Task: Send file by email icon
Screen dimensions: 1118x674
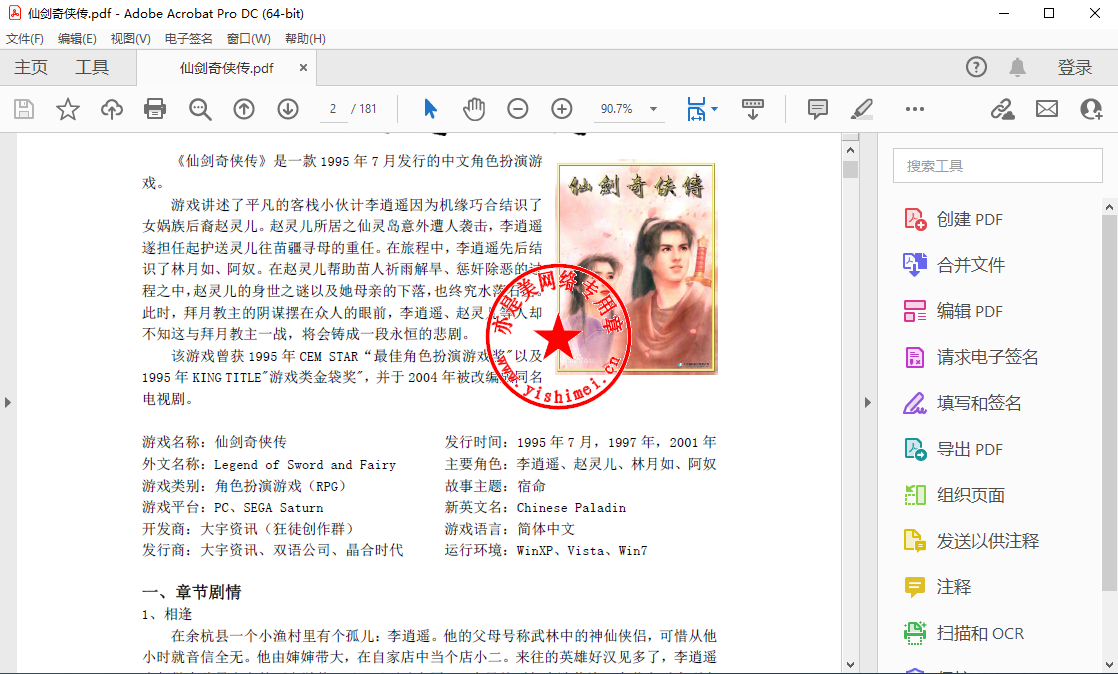Action: 1047,109
